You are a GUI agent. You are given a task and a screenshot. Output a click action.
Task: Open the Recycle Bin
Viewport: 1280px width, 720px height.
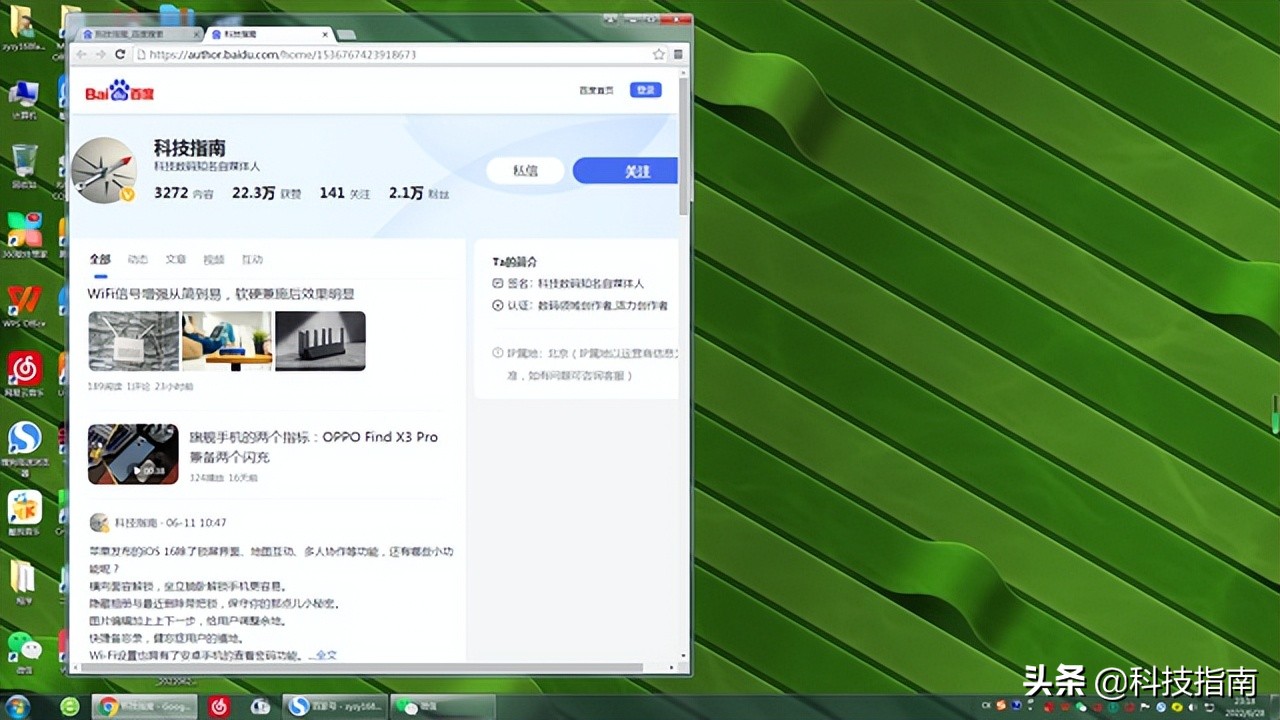pos(24,160)
